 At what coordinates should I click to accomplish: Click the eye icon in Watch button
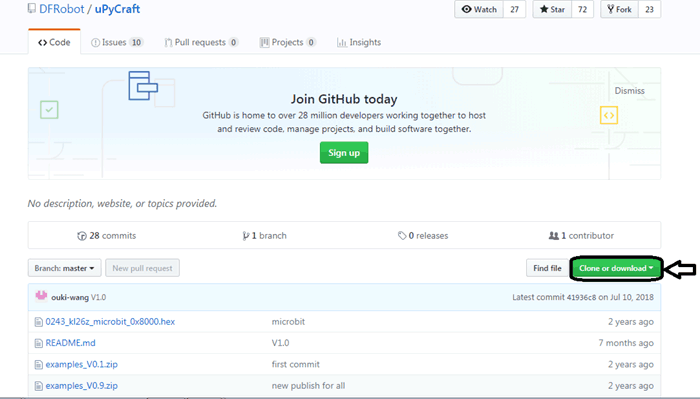click(467, 9)
